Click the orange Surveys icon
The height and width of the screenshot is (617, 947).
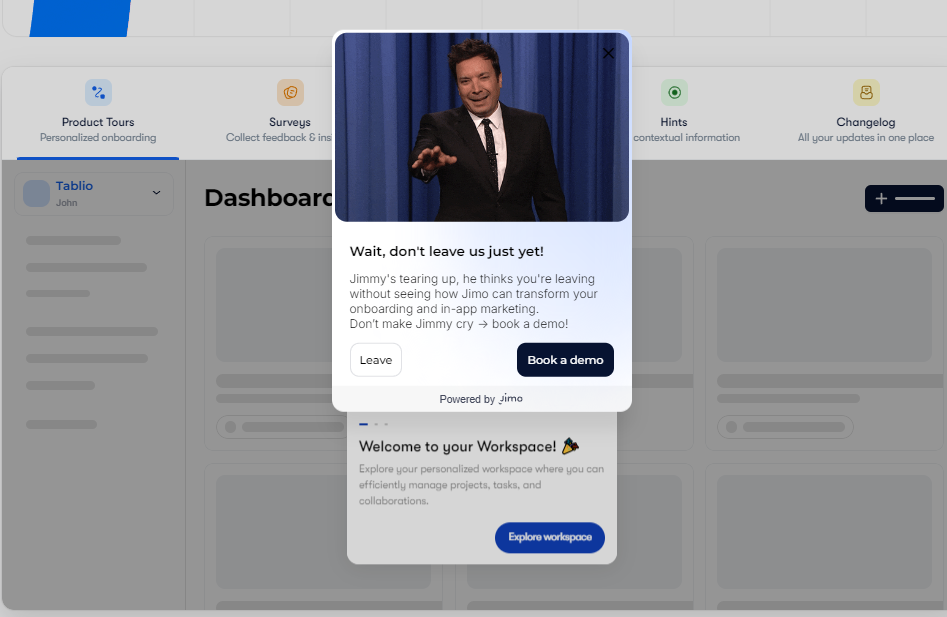(290, 92)
